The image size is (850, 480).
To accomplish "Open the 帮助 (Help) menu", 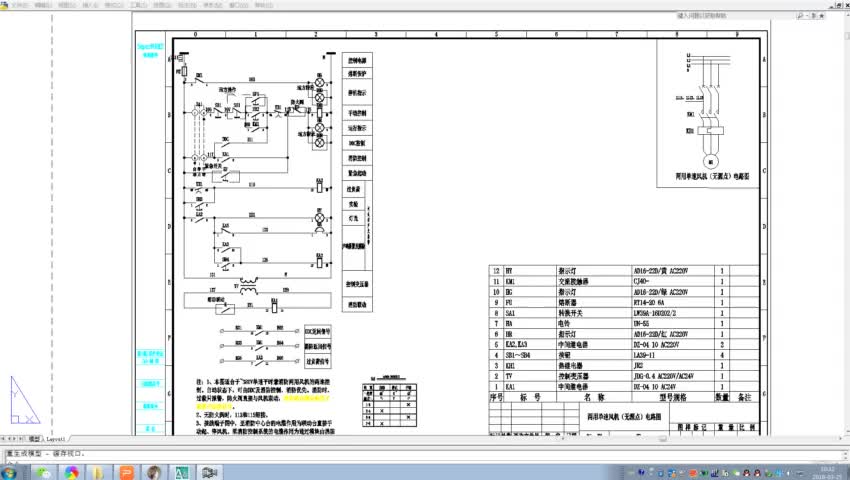I will click(263, 5).
